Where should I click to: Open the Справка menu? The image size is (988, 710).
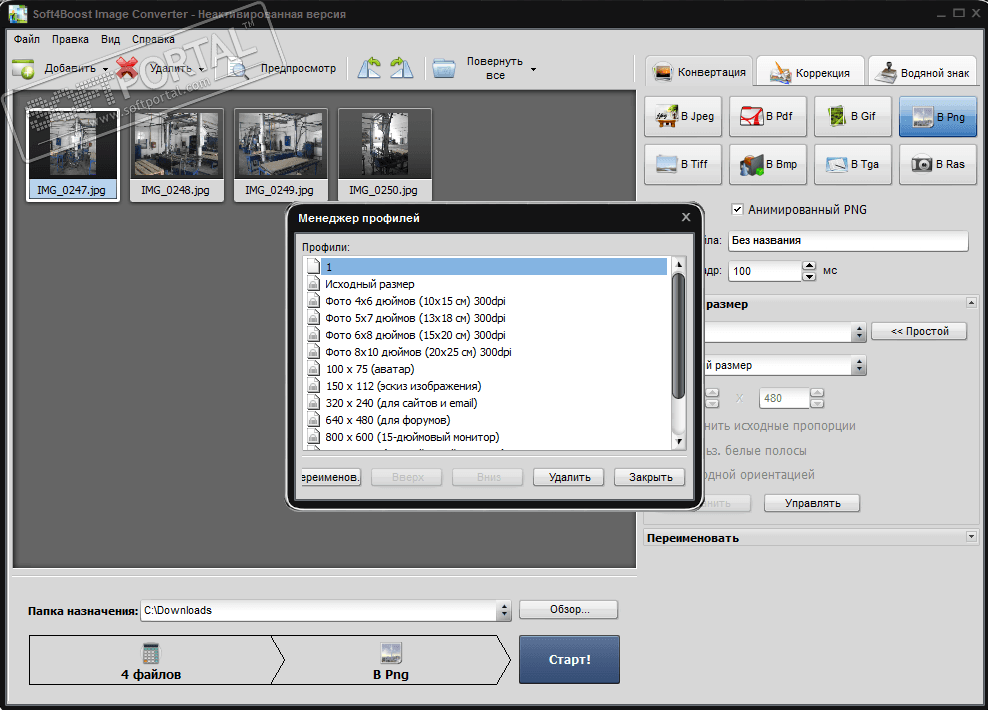pos(153,39)
